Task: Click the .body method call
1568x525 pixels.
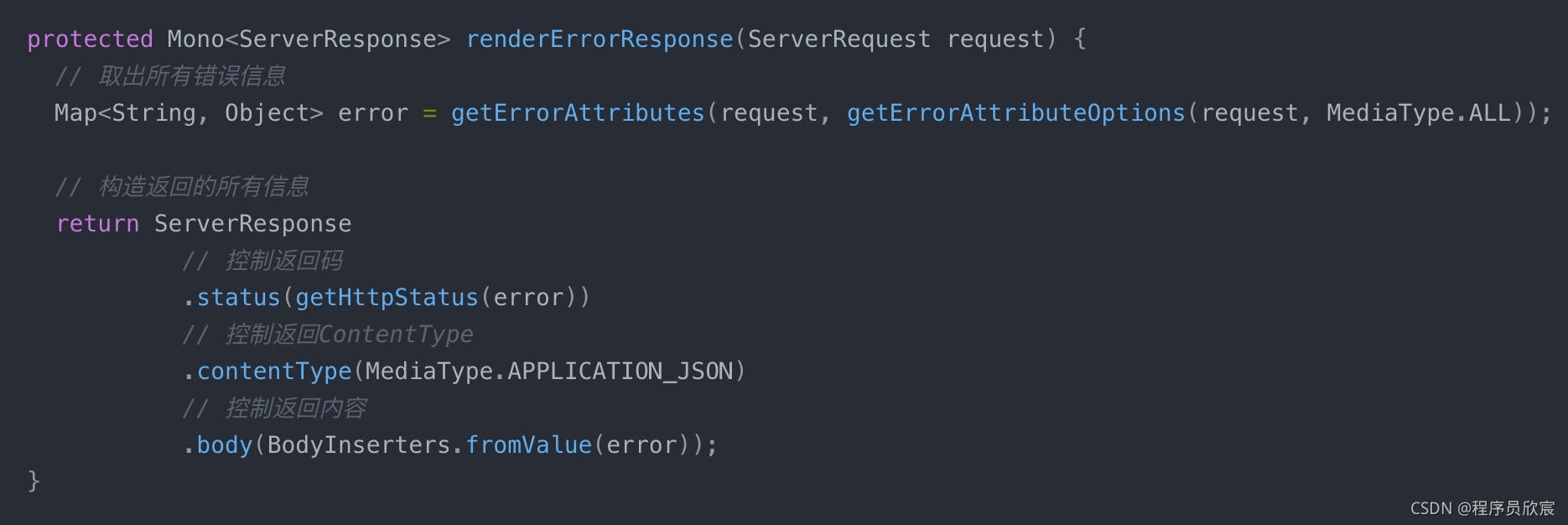Action: 218,445
